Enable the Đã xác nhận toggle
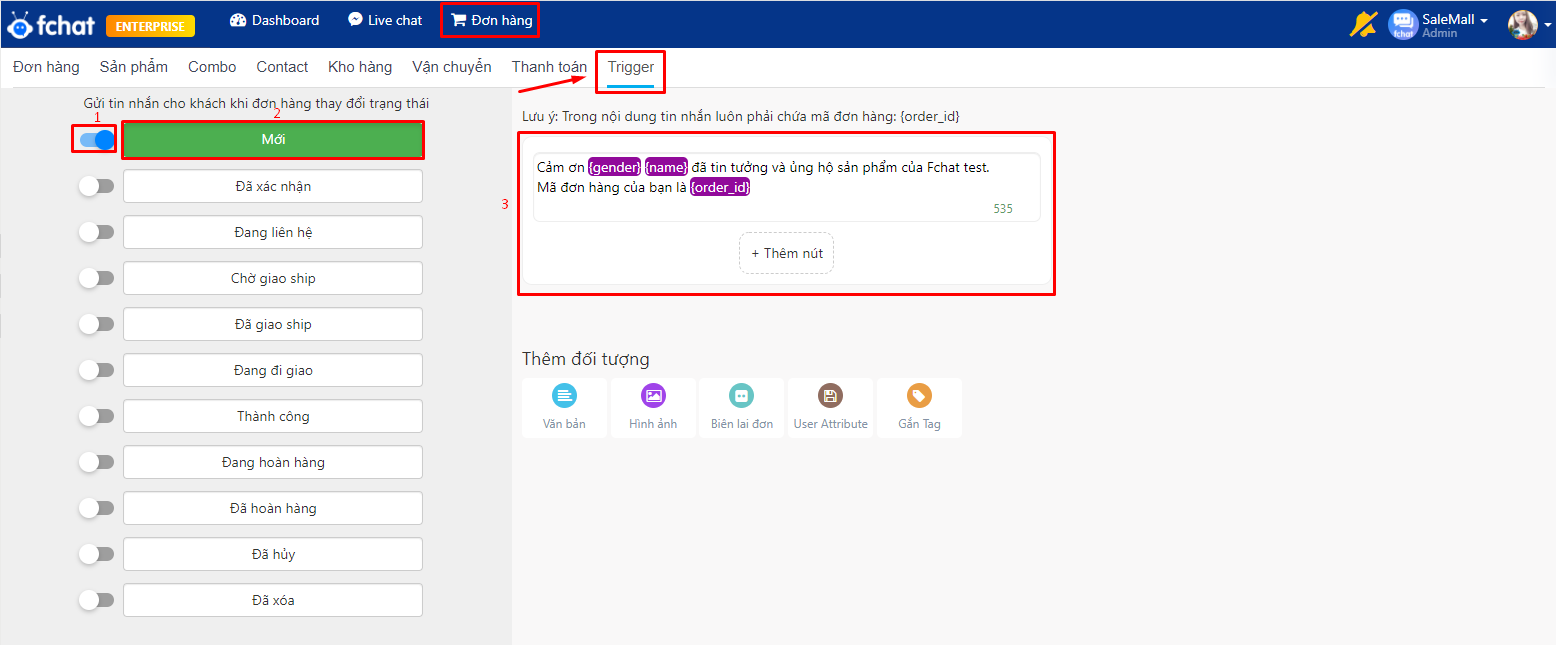The image size is (1556, 645). point(97,186)
